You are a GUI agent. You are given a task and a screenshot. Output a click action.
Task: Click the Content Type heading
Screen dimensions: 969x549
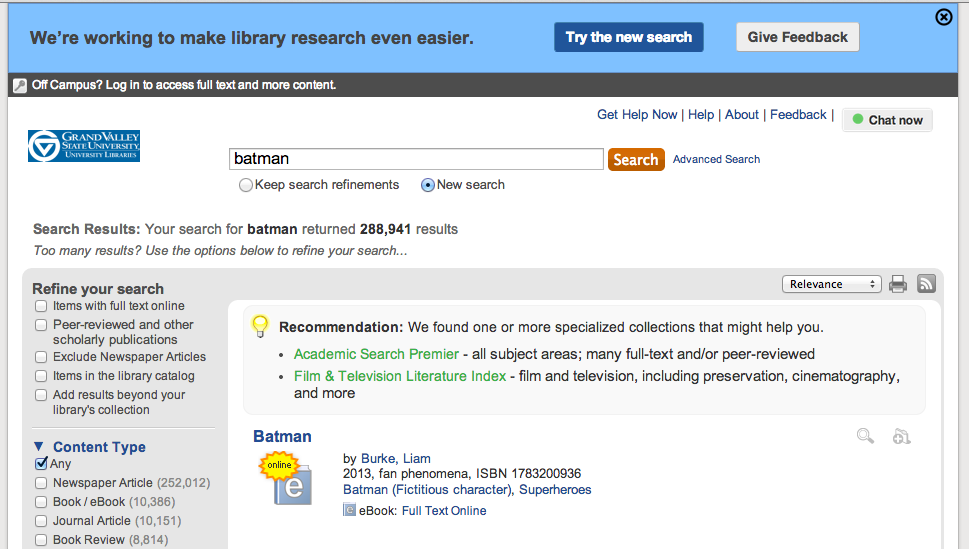pyautogui.click(x=99, y=447)
